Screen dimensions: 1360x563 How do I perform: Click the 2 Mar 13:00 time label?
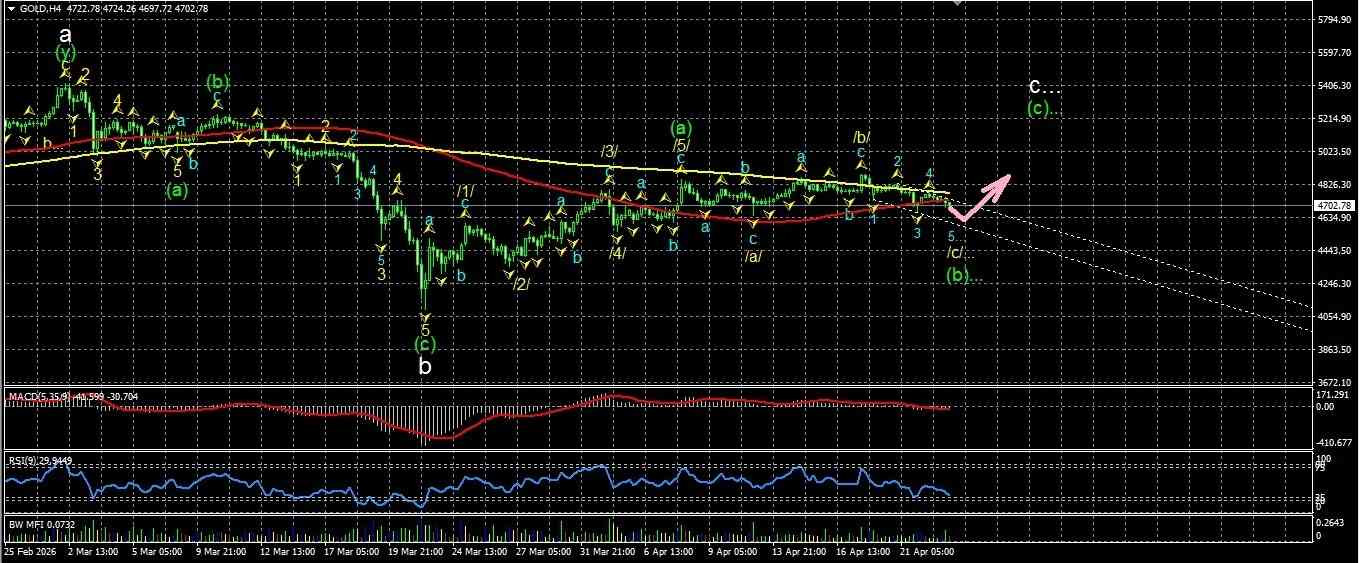94,551
